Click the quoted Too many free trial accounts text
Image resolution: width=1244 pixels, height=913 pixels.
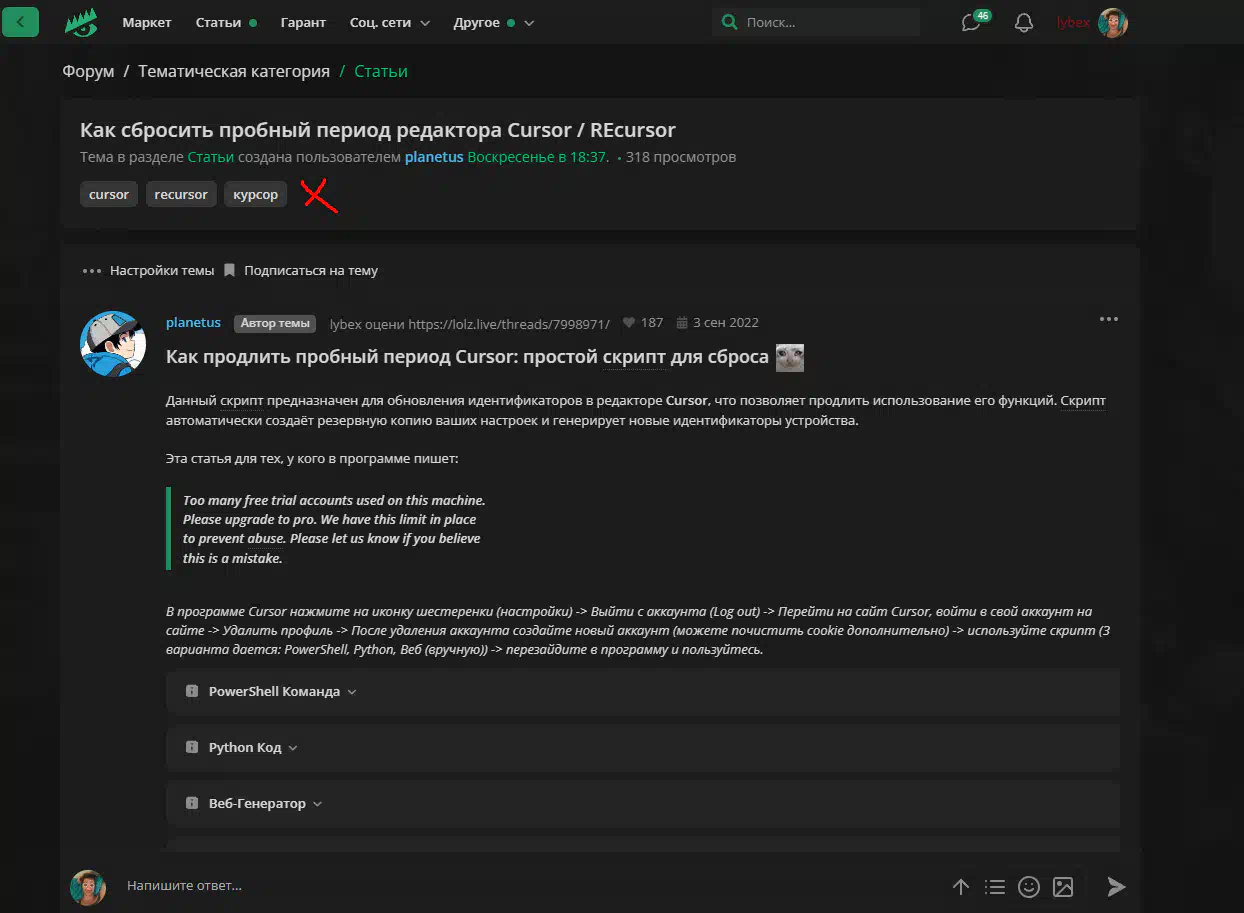(x=334, y=529)
